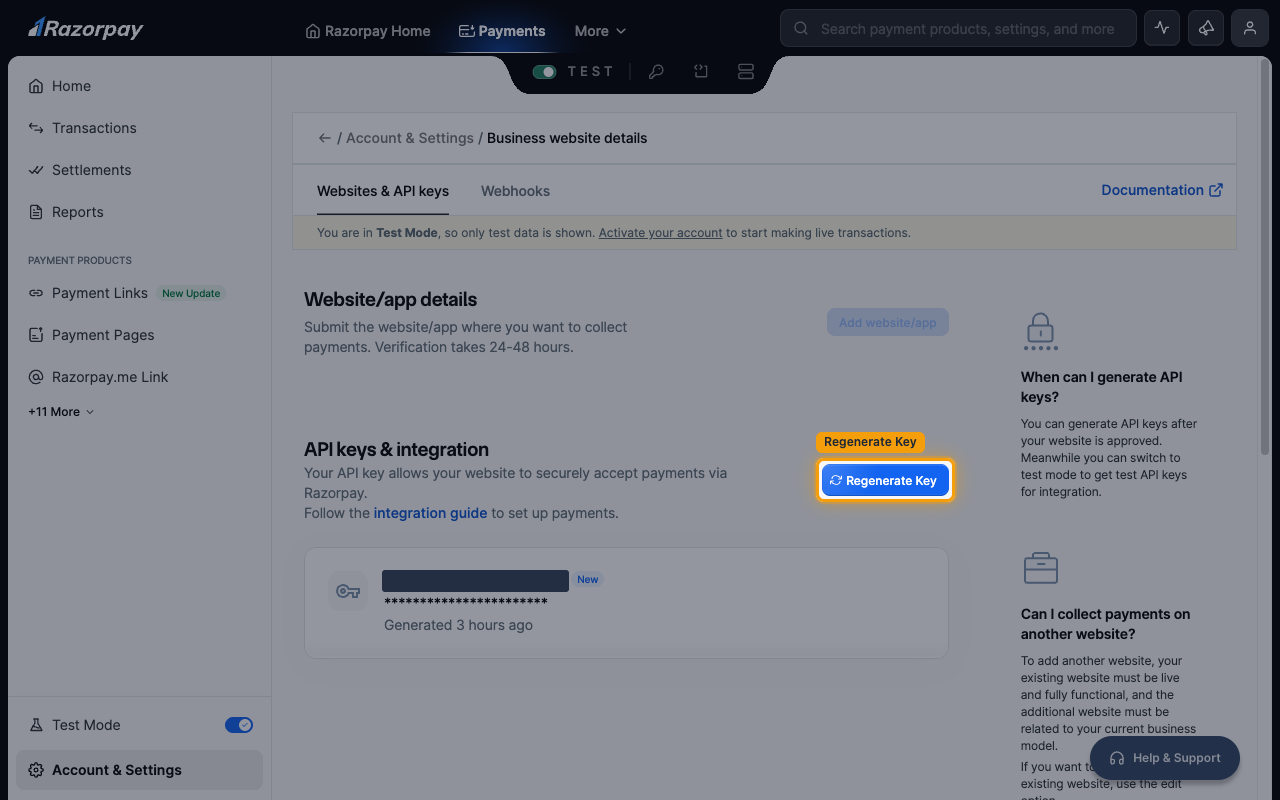Open the user profile icon
Viewport: 1280px width, 800px height.
1250,28
